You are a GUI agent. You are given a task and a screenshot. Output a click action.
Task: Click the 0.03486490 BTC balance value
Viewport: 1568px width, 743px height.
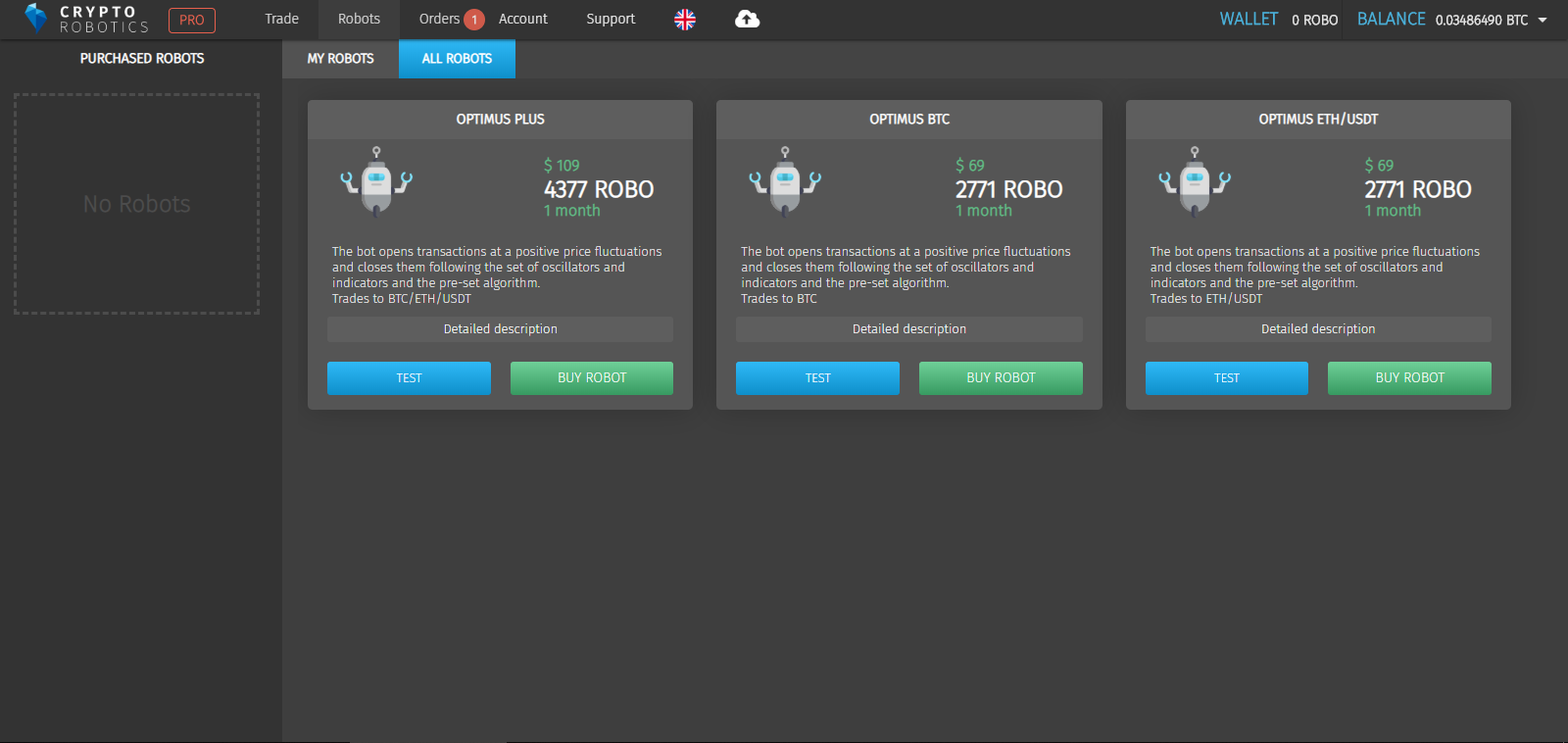click(1482, 20)
